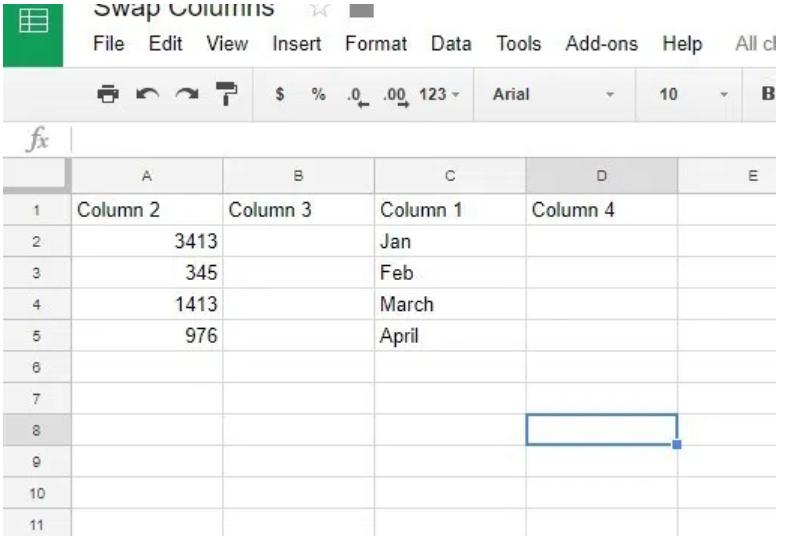The width and height of the screenshot is (808, 540).
Task: Expand the font size 10 dropdown
Action: pyautogui.click(x=693, y=94)
